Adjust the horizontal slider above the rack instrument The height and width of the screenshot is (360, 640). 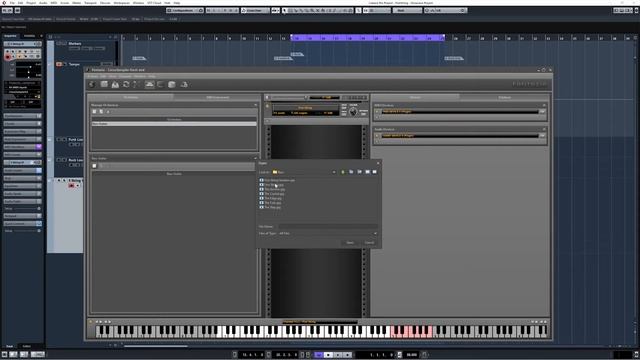pyautogui.click(x=289, y=98)
